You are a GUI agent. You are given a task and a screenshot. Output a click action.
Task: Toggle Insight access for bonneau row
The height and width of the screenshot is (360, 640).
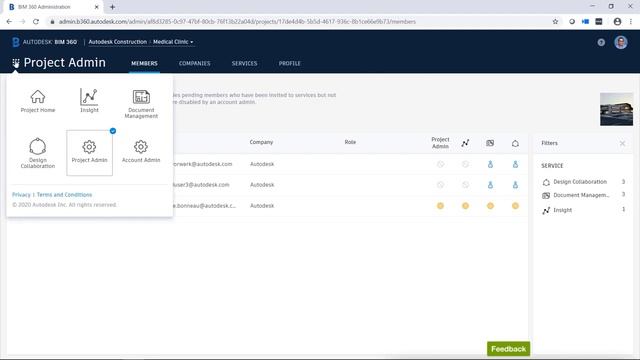(465, 206)
